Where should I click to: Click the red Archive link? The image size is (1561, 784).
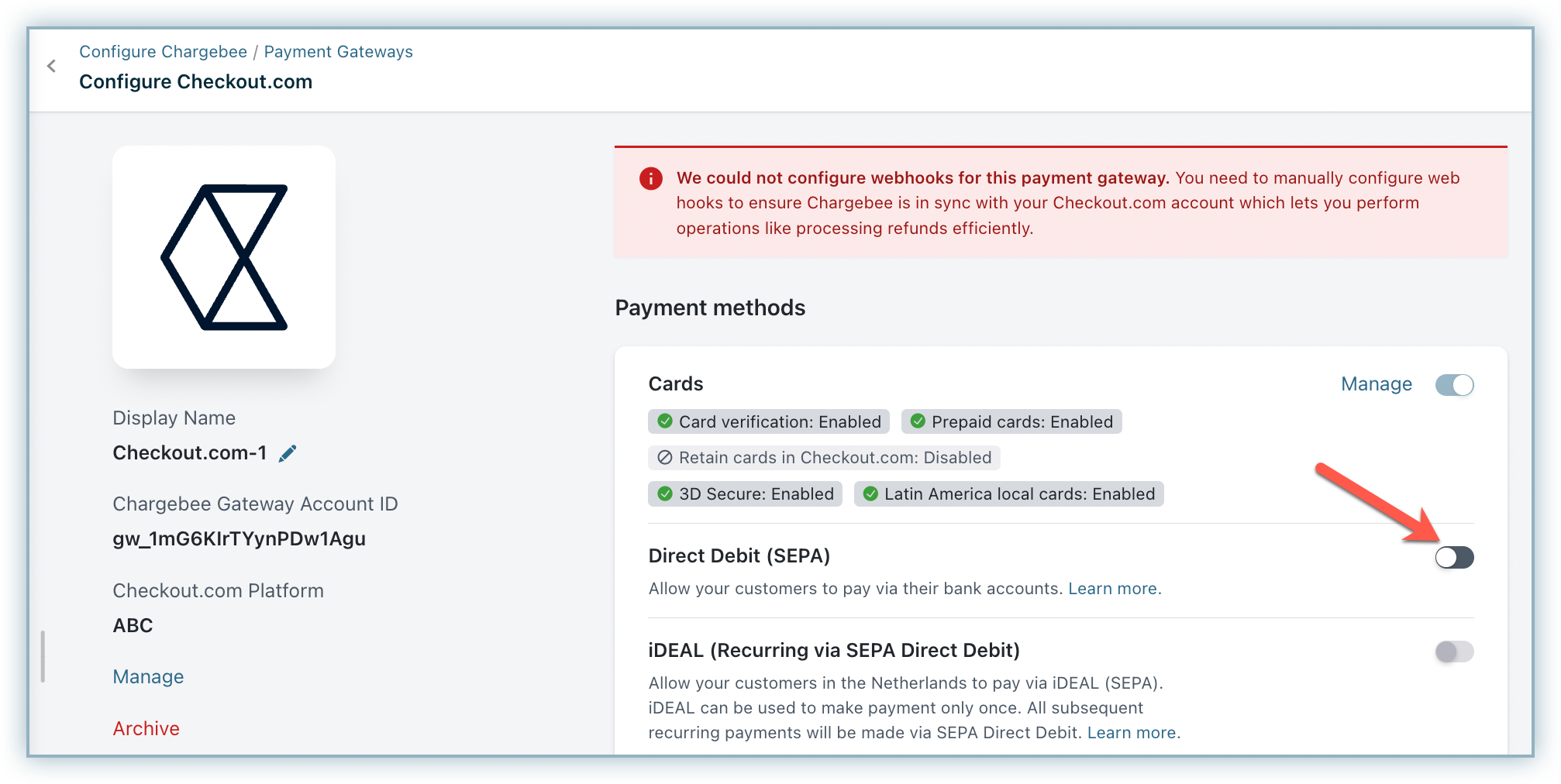(146, 729)
